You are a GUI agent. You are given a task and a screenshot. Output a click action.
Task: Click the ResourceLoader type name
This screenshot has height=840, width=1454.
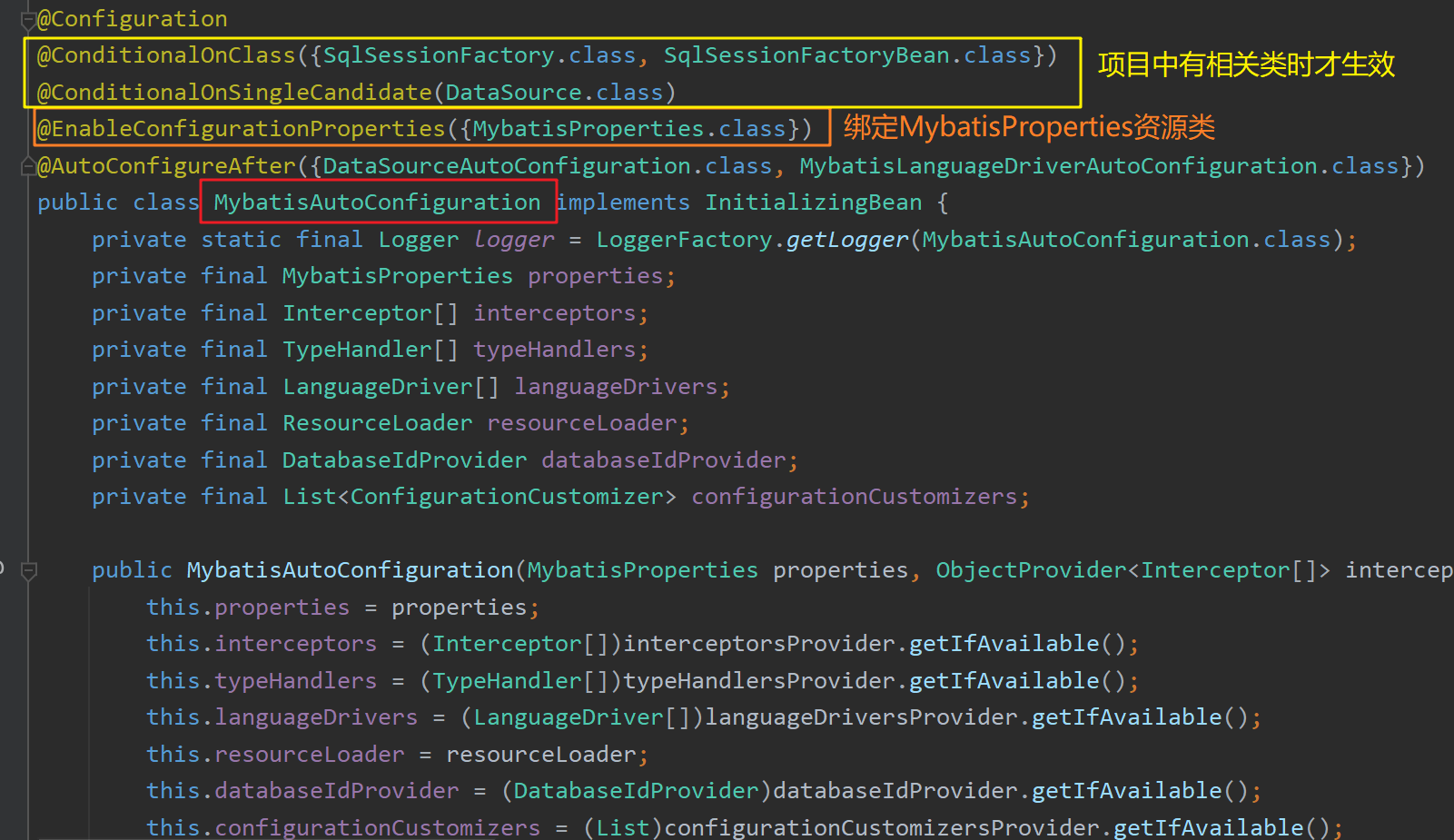378,423
